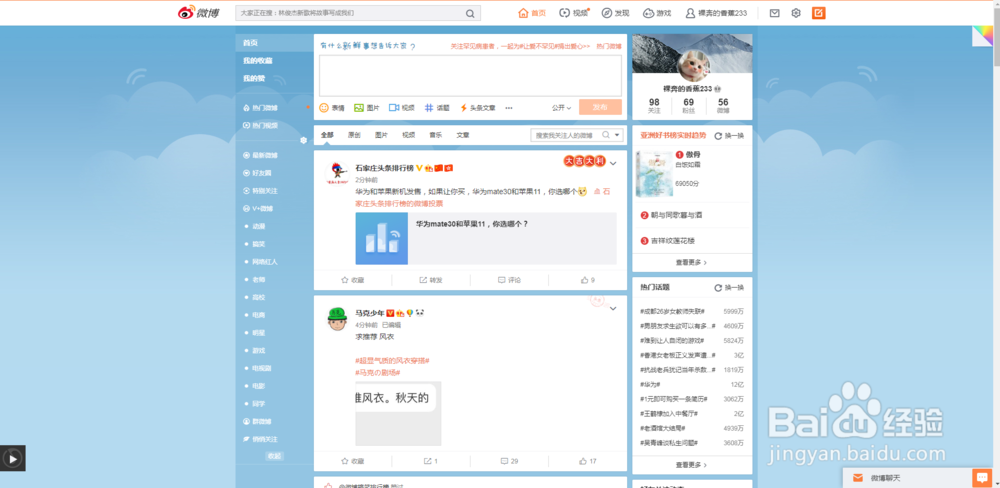Open the 微博聊天 orange chat icon

click(981, 478)
